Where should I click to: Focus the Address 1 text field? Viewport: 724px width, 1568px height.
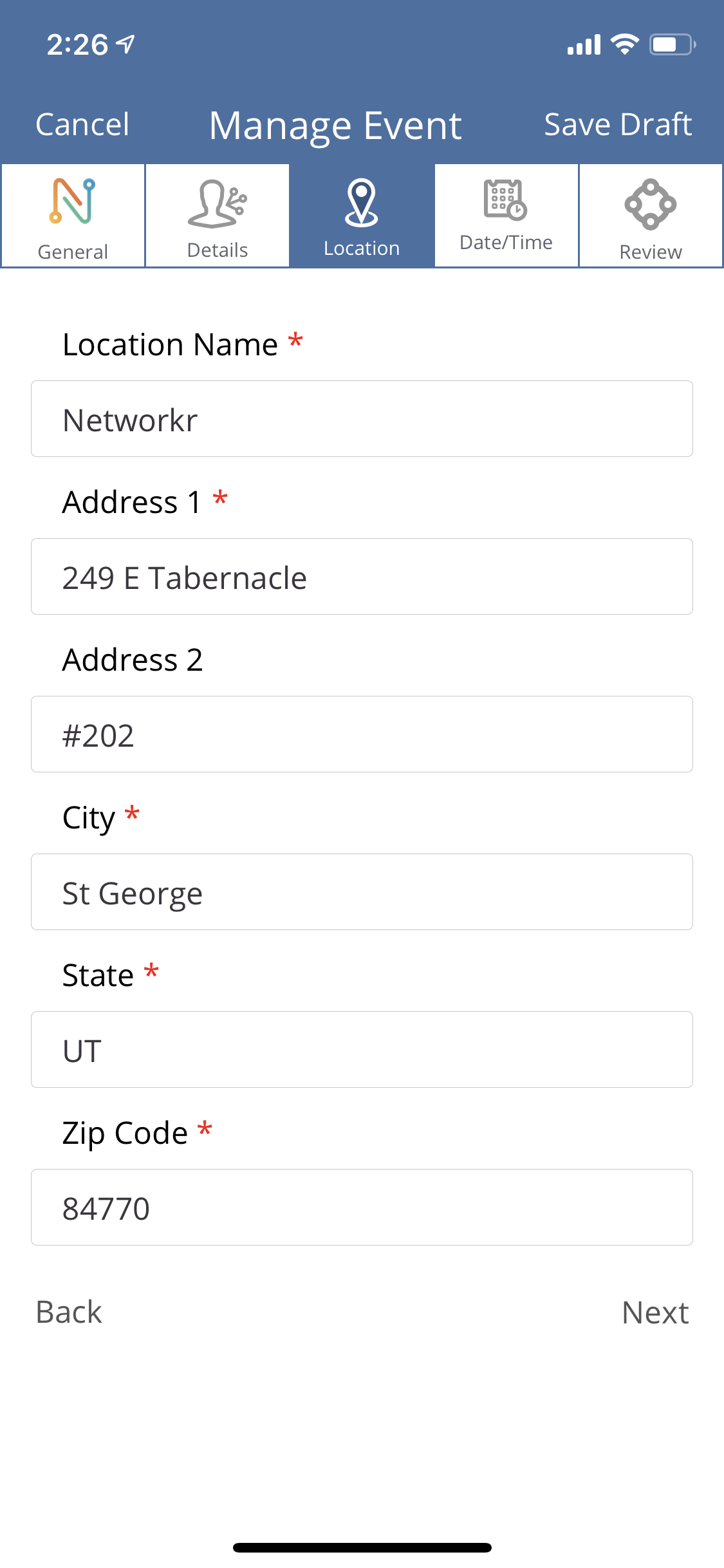click(x=362, y=577)
